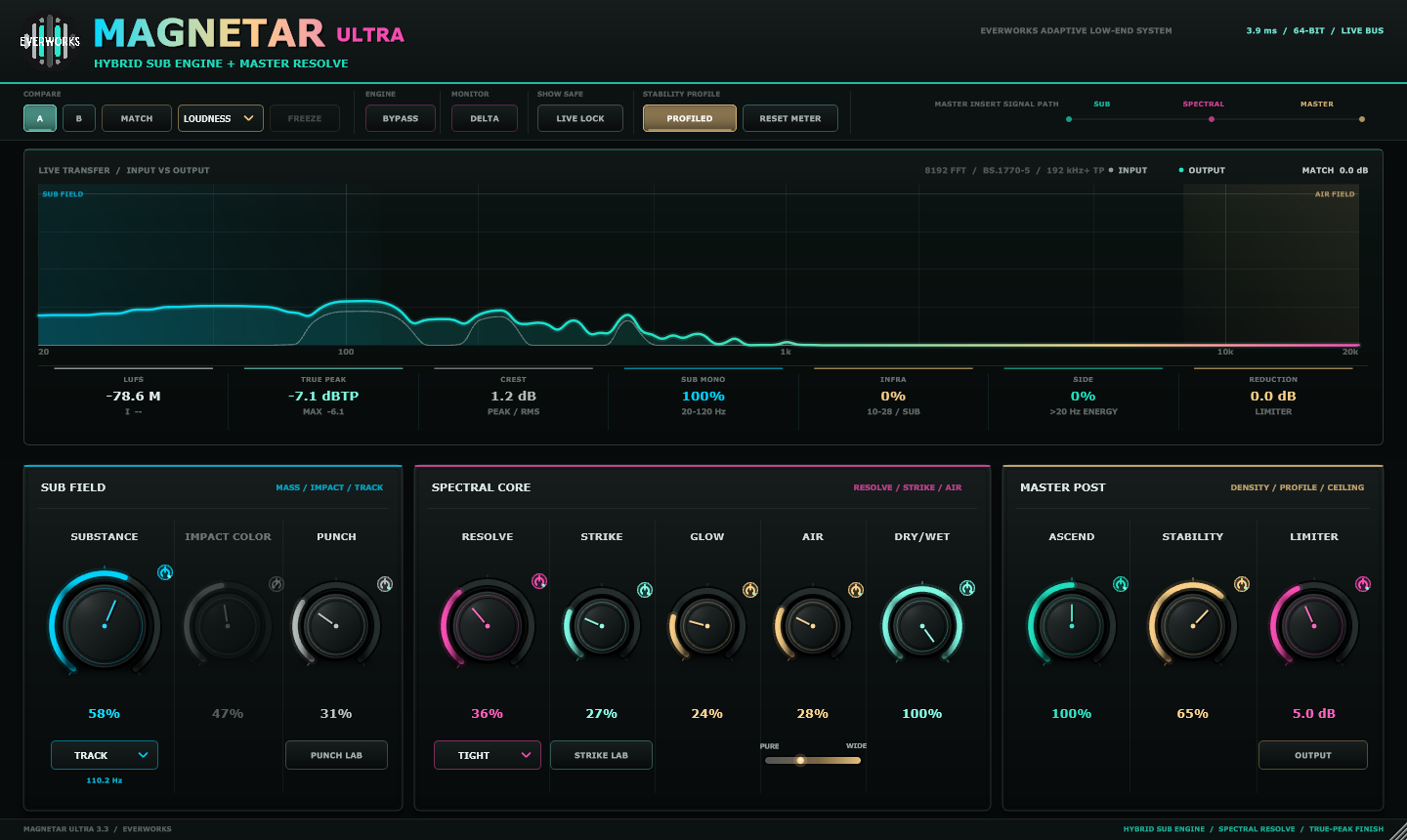
Task: Click the teal gauge icon beside ASCEND knob
Action: point(1121,584)
